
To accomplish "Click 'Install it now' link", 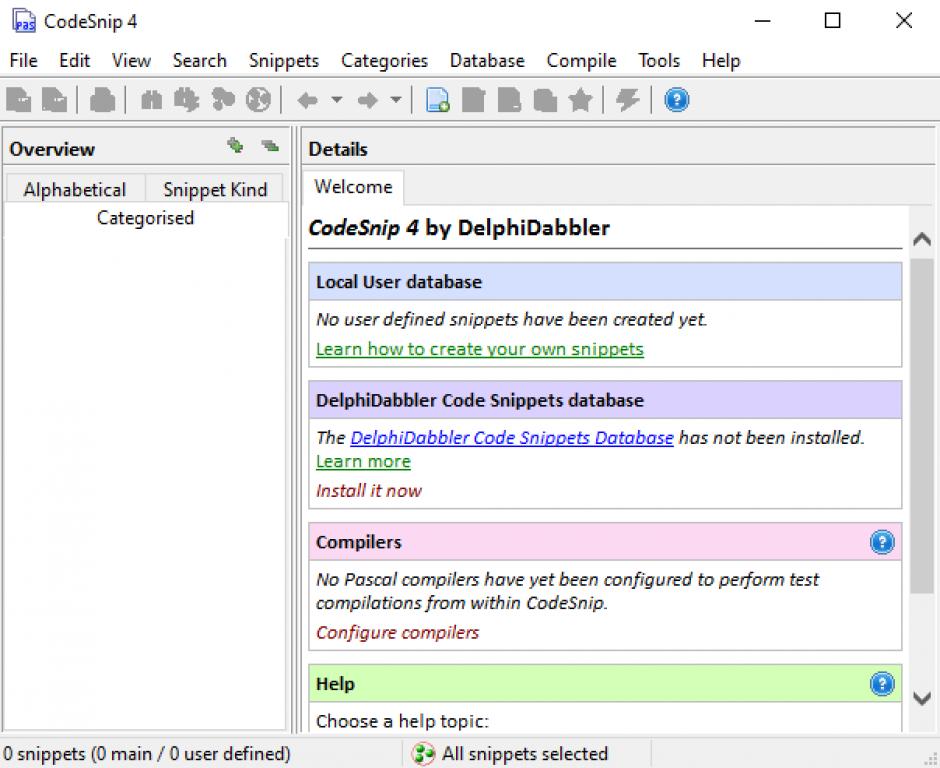I will tap(369, 491).
